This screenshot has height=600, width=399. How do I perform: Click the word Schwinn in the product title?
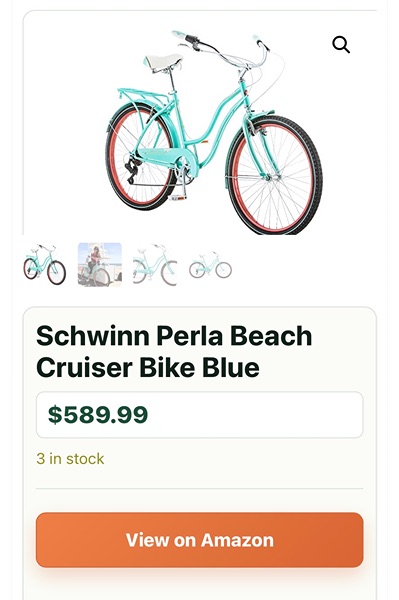[x=93, y=336]
